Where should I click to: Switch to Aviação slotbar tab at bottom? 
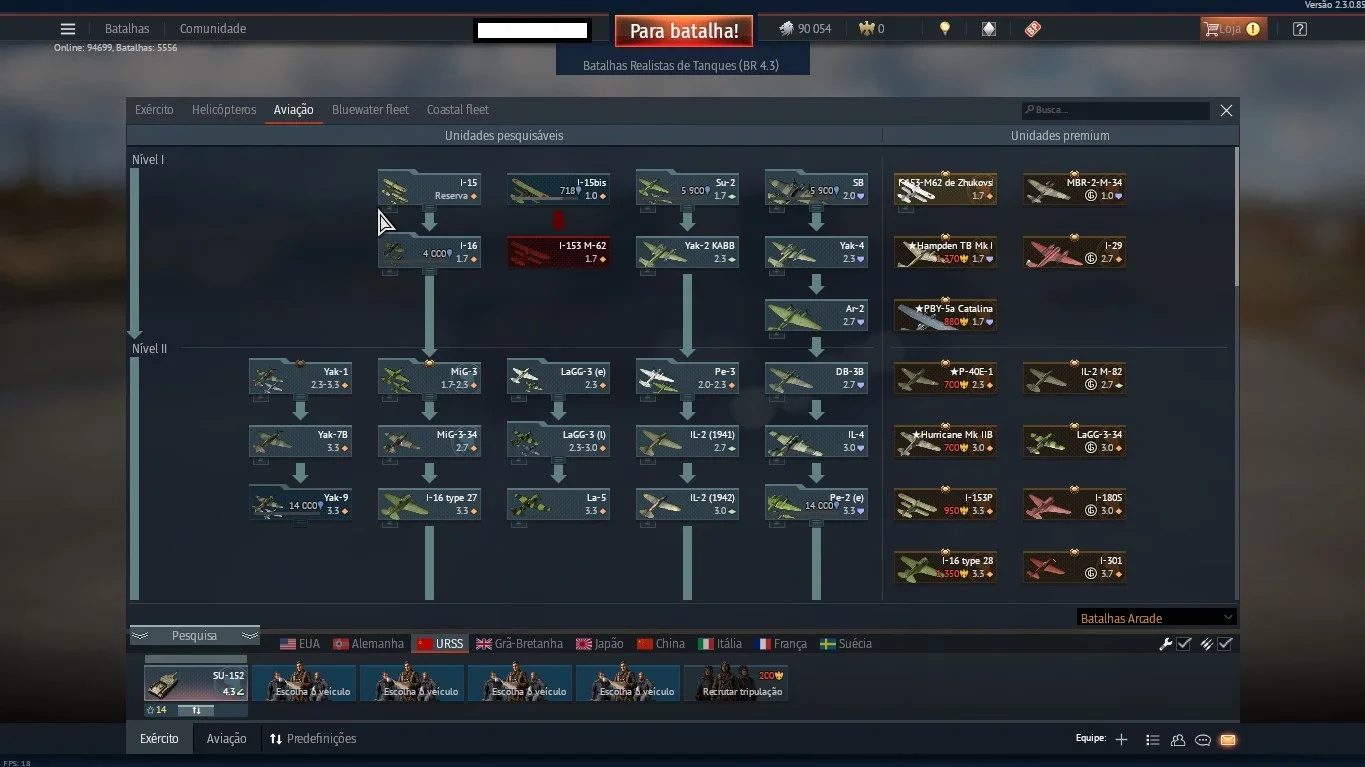tap(226, 739)
